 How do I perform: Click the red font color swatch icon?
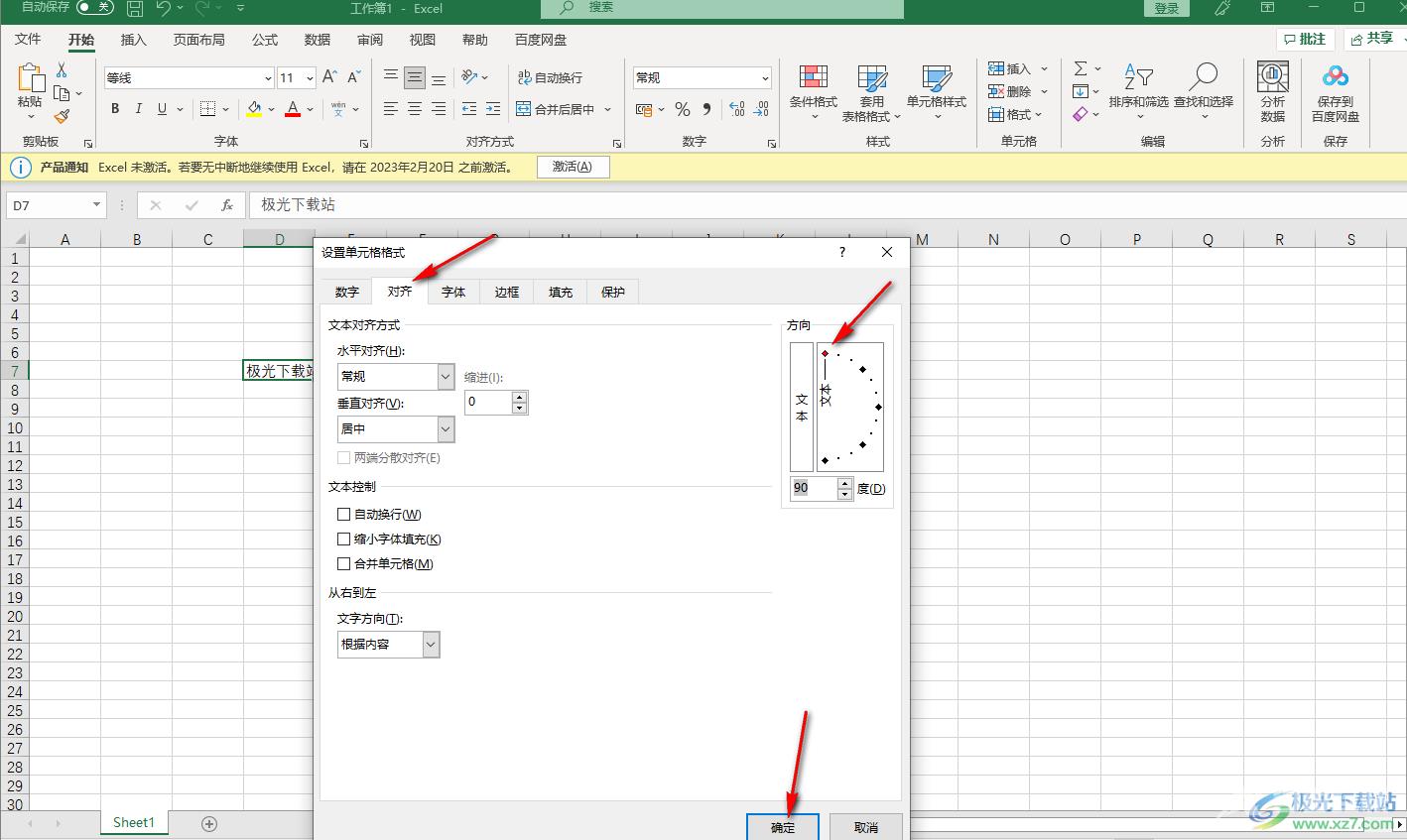(293, 109)
